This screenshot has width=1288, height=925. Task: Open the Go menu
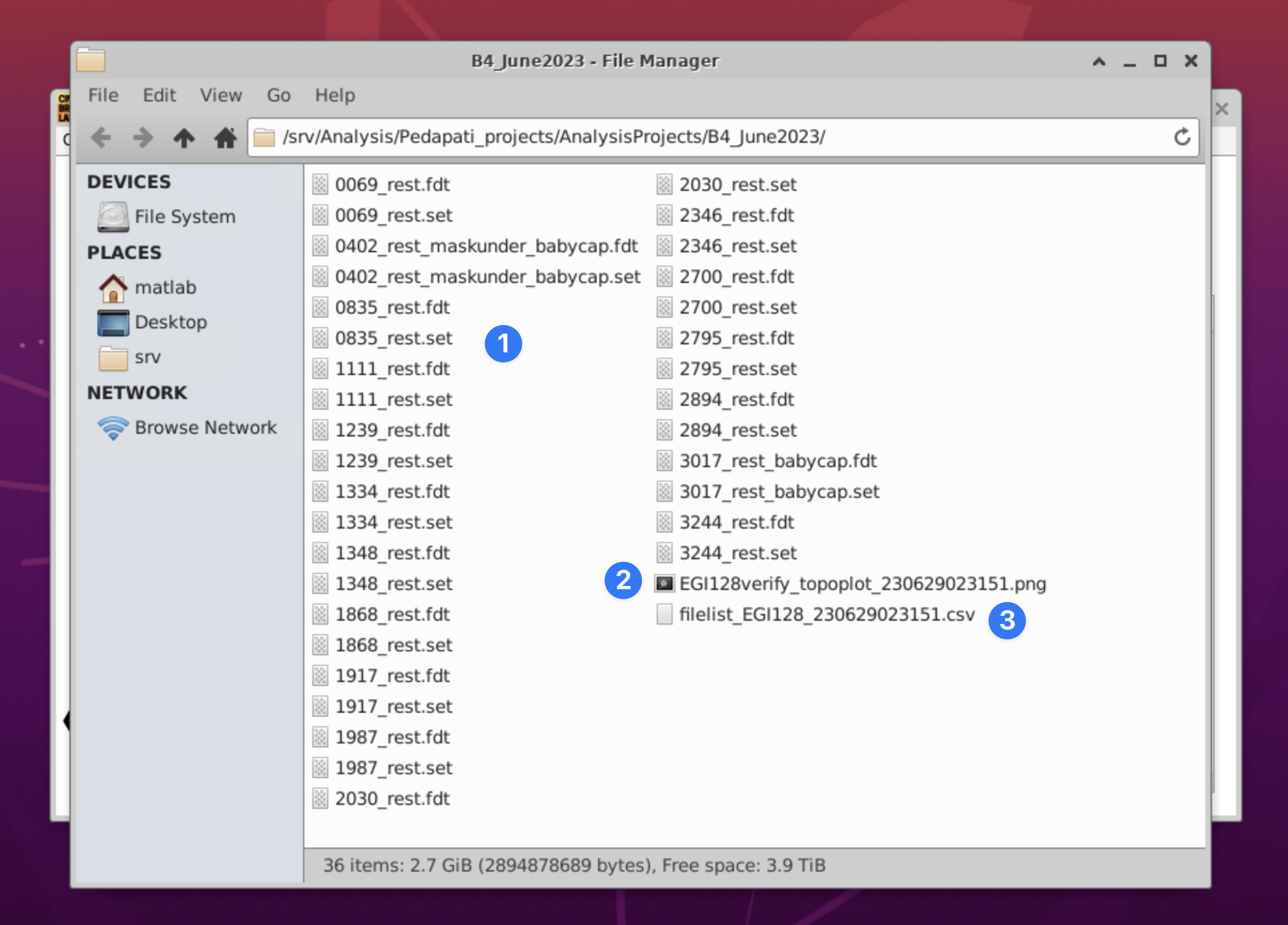coord(278,95)
